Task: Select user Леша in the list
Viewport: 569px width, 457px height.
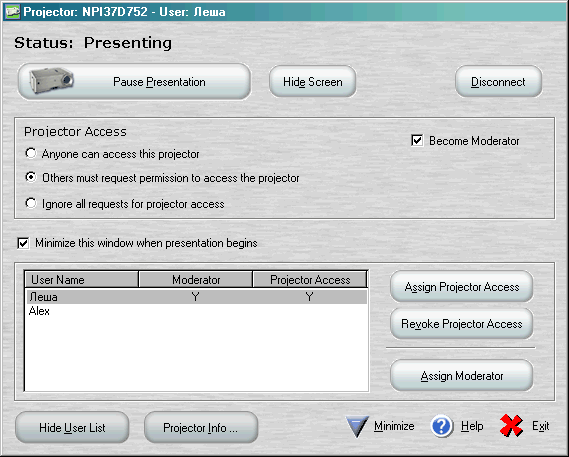Action: coord(196,297)
